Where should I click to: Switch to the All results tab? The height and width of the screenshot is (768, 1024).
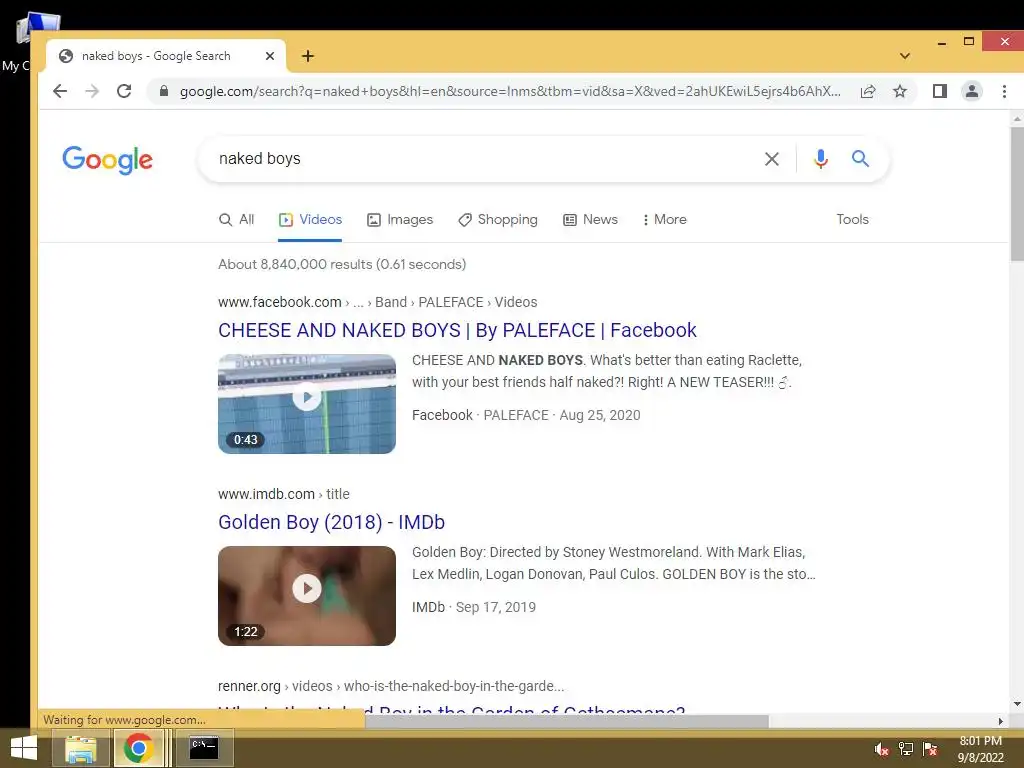(236, 219)
